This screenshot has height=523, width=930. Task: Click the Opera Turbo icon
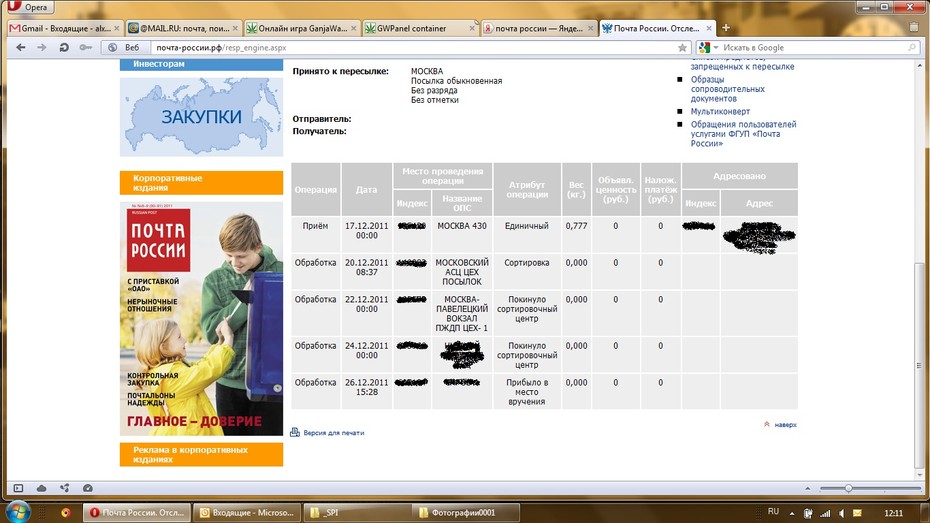coord(88,488)
